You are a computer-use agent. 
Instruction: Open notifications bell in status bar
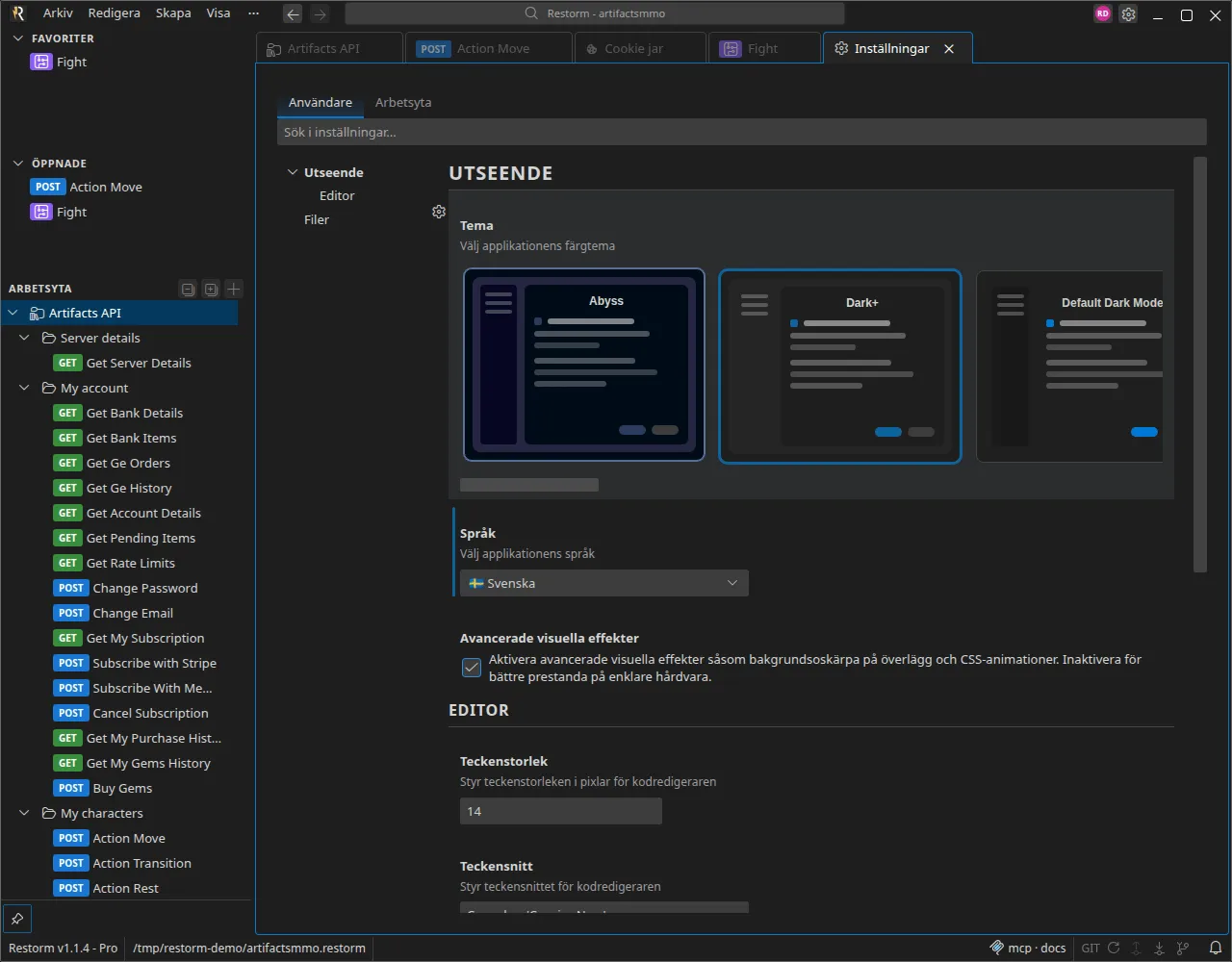1216,948
